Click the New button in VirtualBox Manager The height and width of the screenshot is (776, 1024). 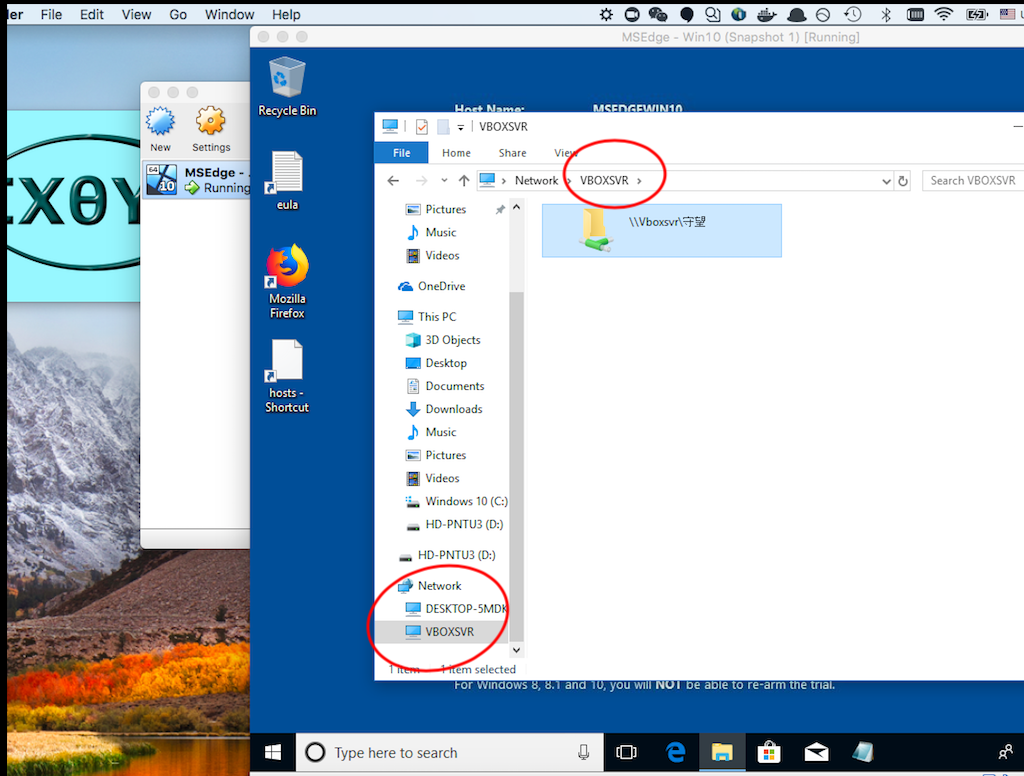160,129
